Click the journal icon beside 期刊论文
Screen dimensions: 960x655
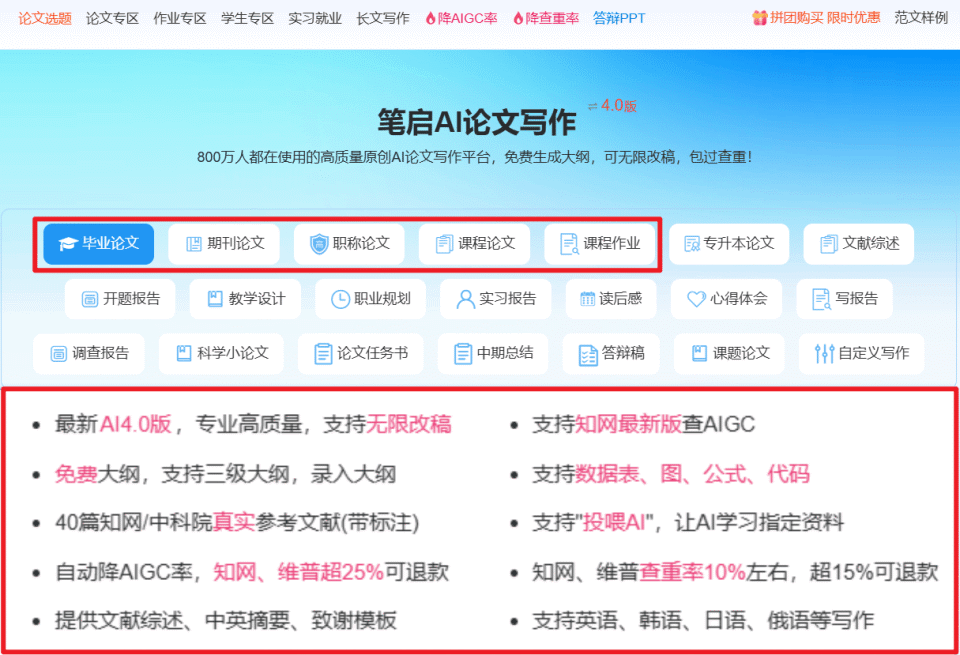193,244
